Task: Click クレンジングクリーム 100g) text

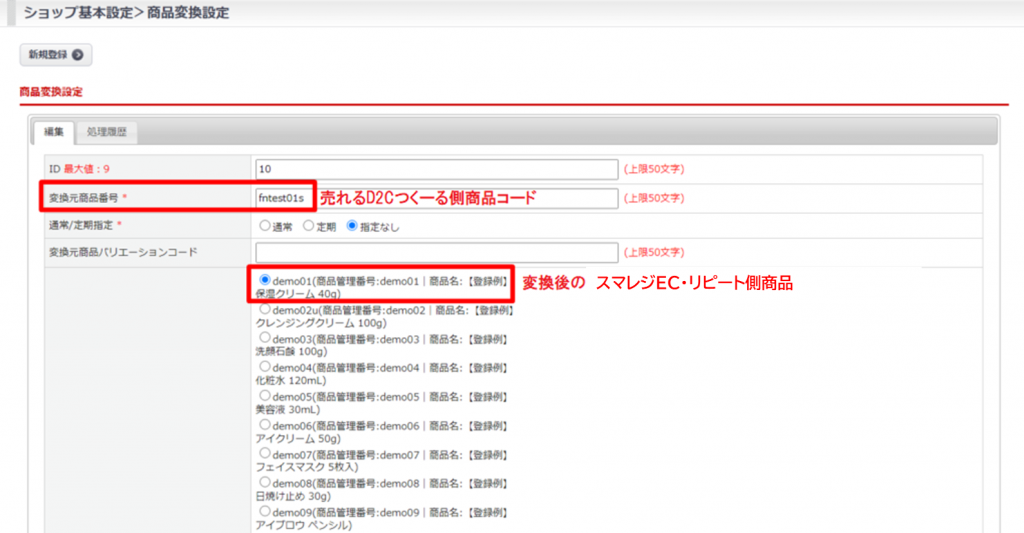Action: pyautogui.click(x=321, y=323)
